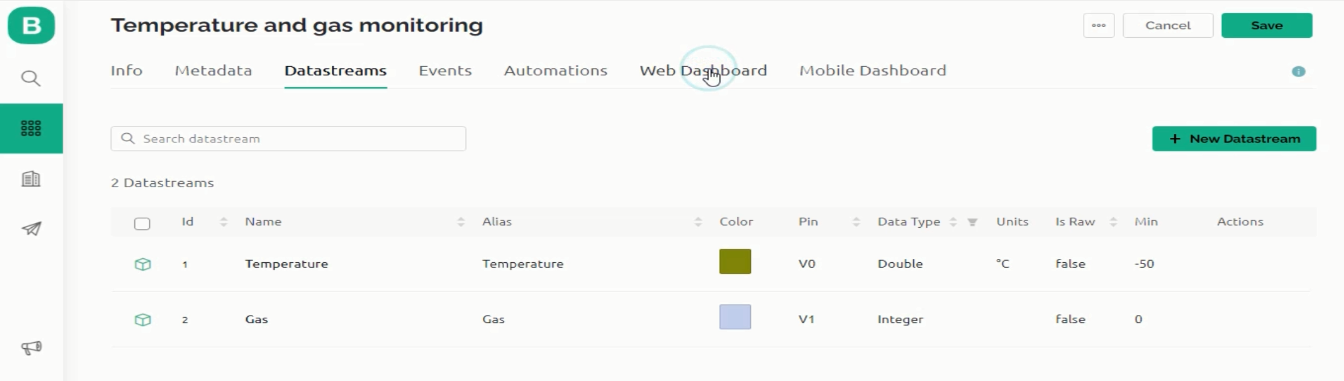Sort by Alias column arrows
Screen dimensions: 1344x381
tap(698, 222)
